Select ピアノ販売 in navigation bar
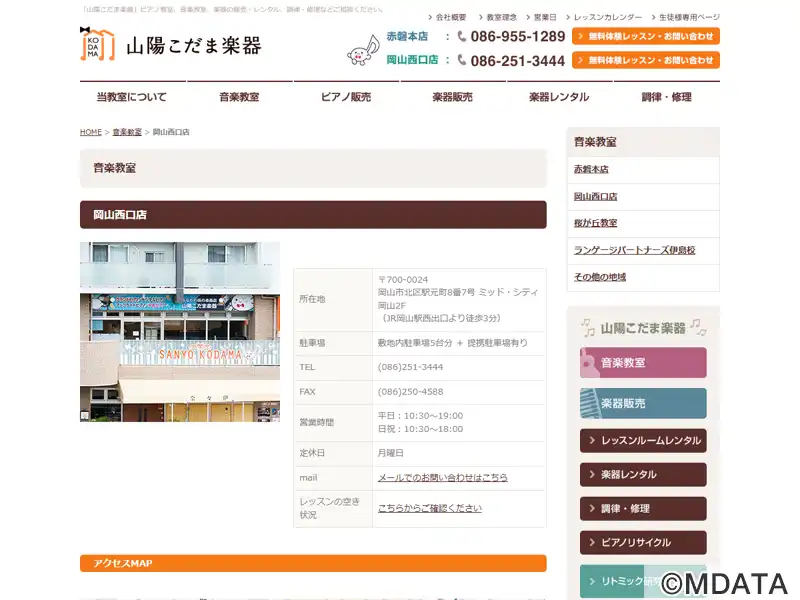 coord(346,97)
